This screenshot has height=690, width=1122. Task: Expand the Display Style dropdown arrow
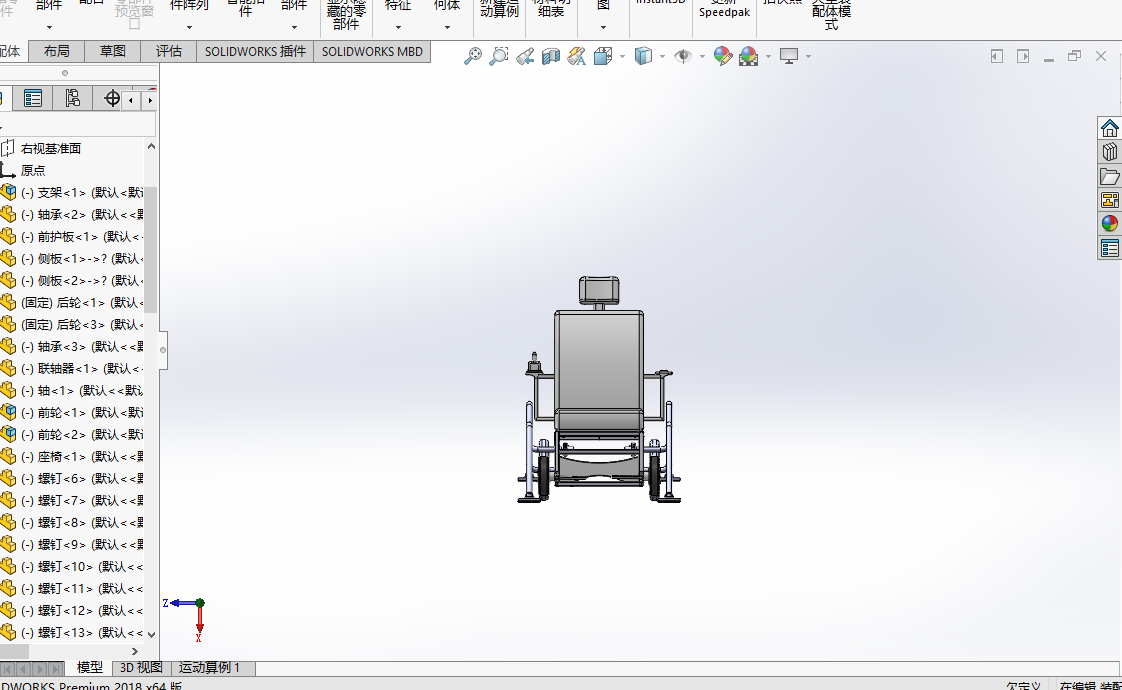click(662, 56)
